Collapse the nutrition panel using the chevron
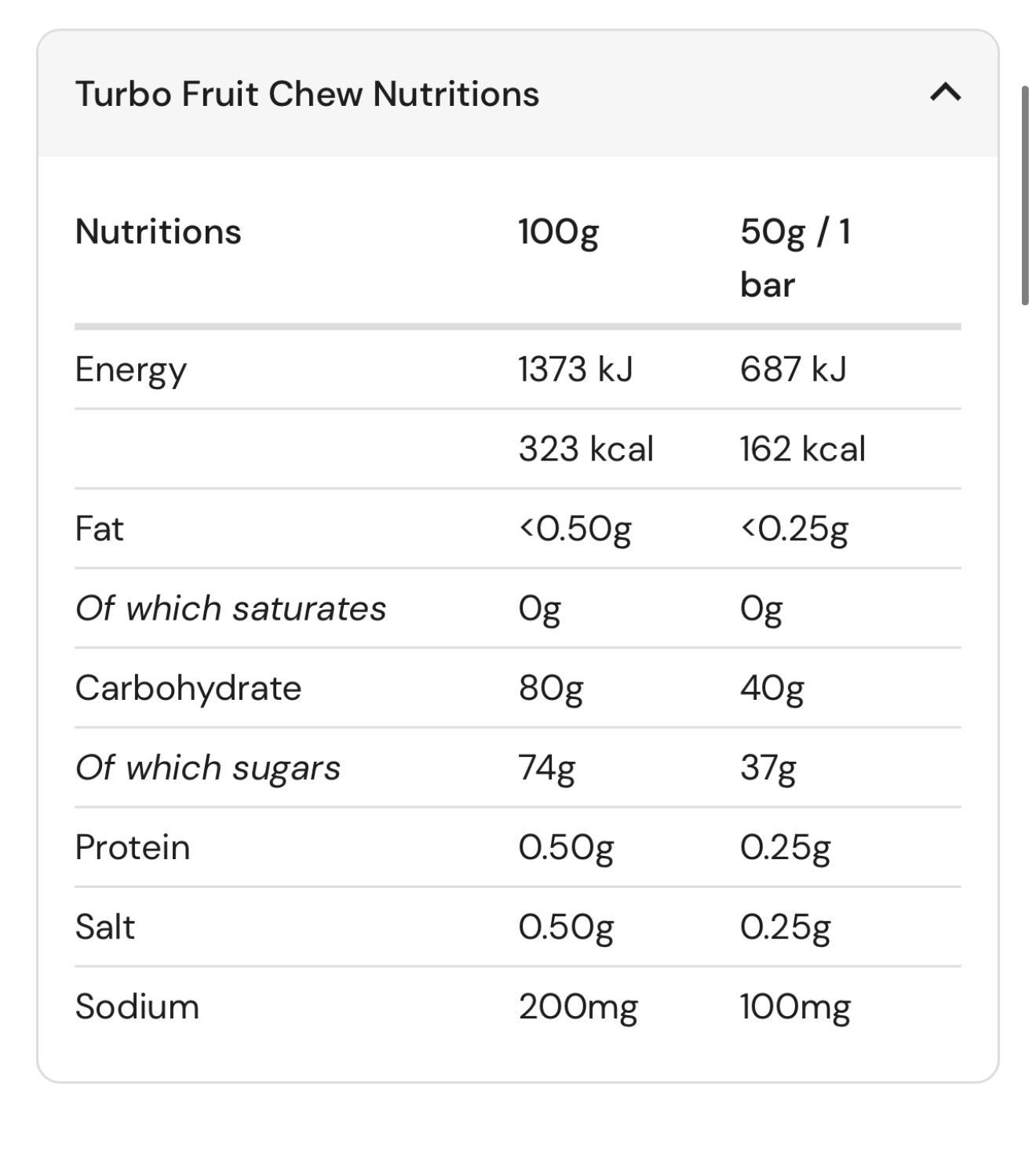This screenshot has height=1169, width=1036. (945, 93)
